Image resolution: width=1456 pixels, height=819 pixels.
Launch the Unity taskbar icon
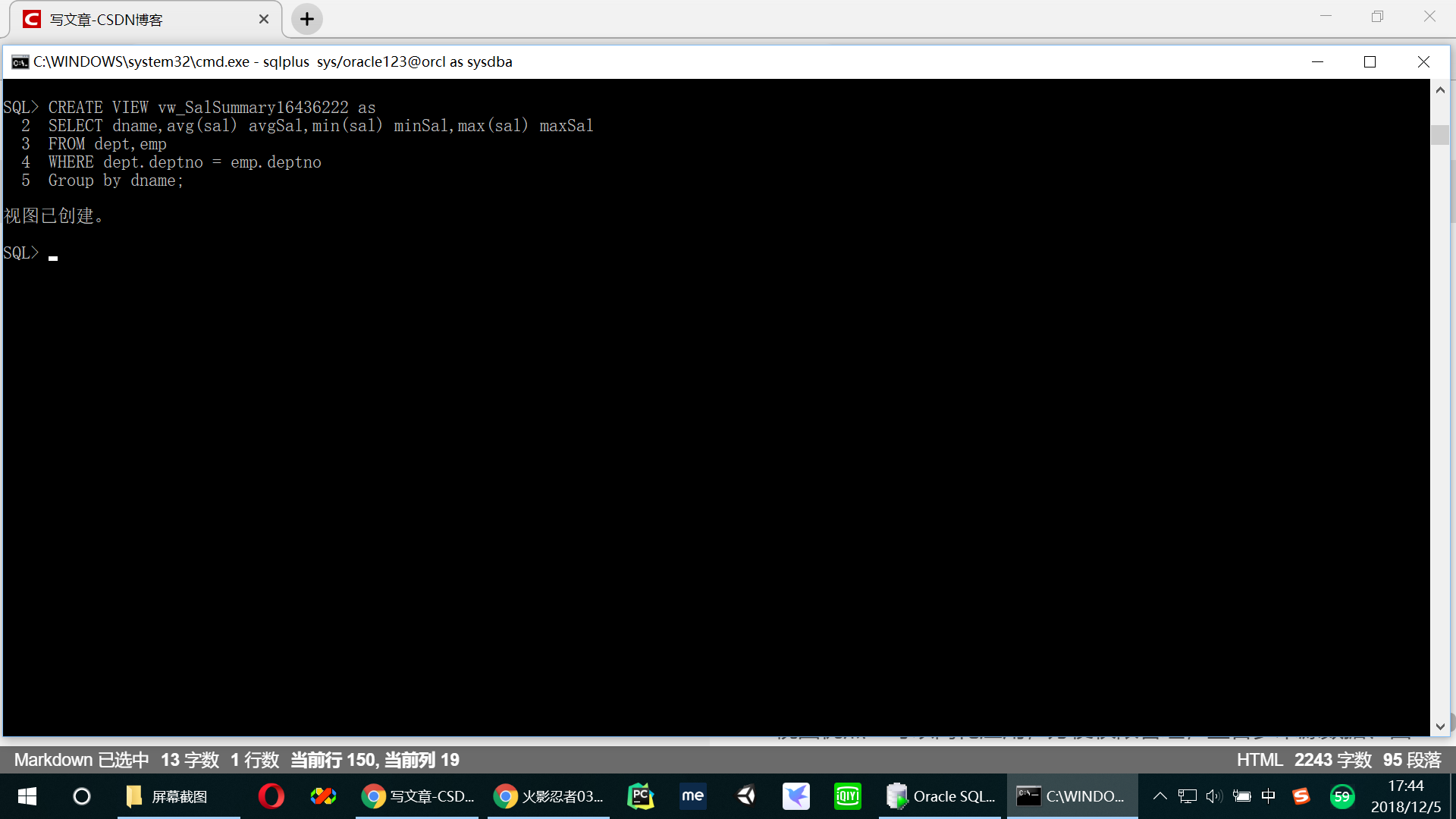(x=746, y=796)
